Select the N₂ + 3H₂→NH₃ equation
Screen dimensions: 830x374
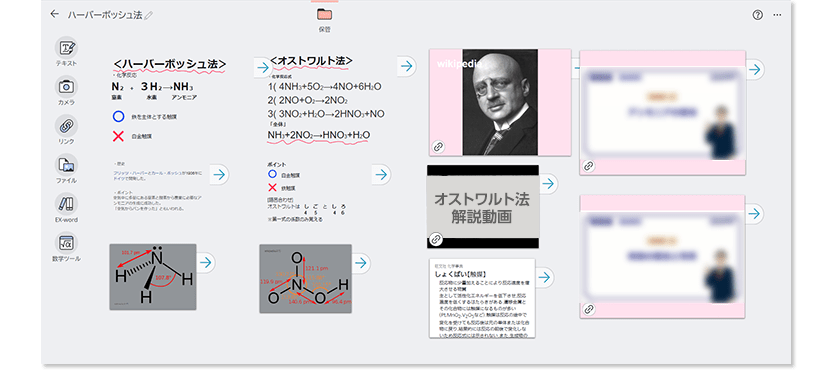click(x=152, y=87)
